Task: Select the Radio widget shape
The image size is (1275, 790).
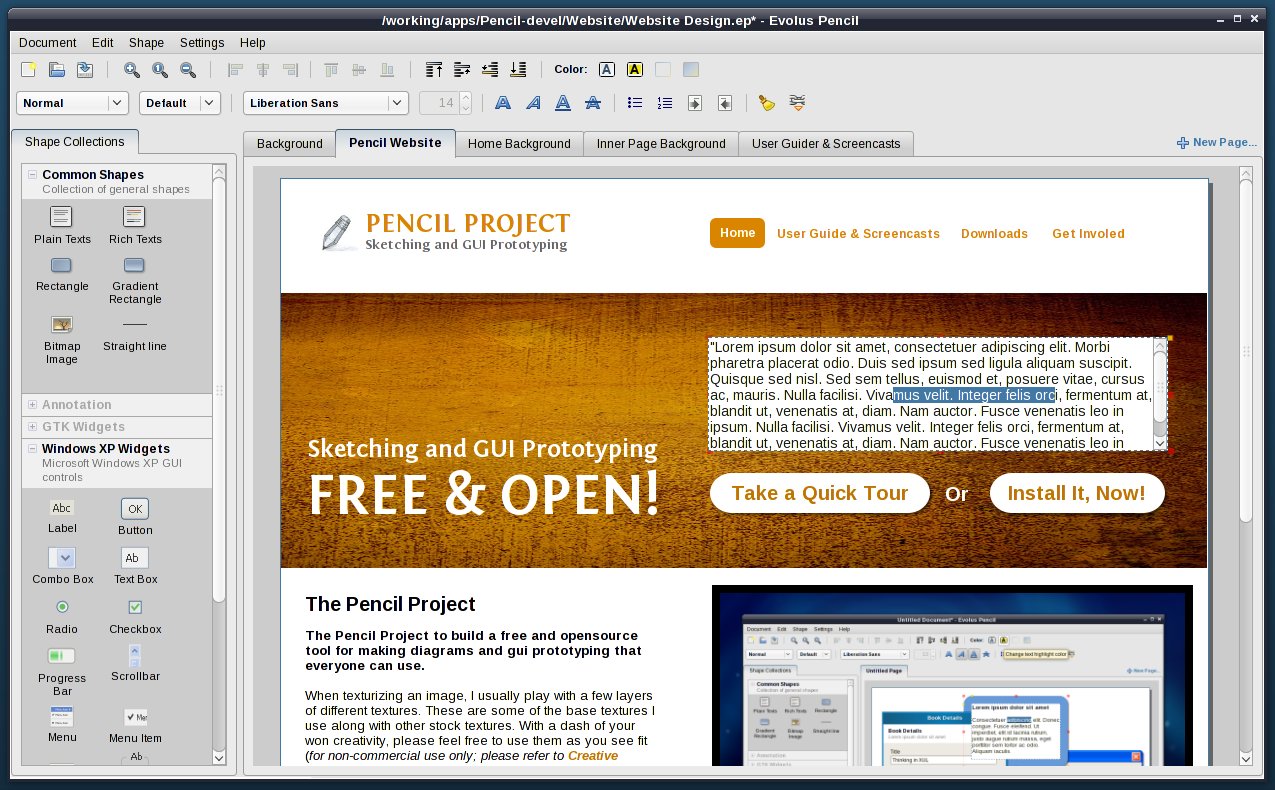Action: click(62, 607)
